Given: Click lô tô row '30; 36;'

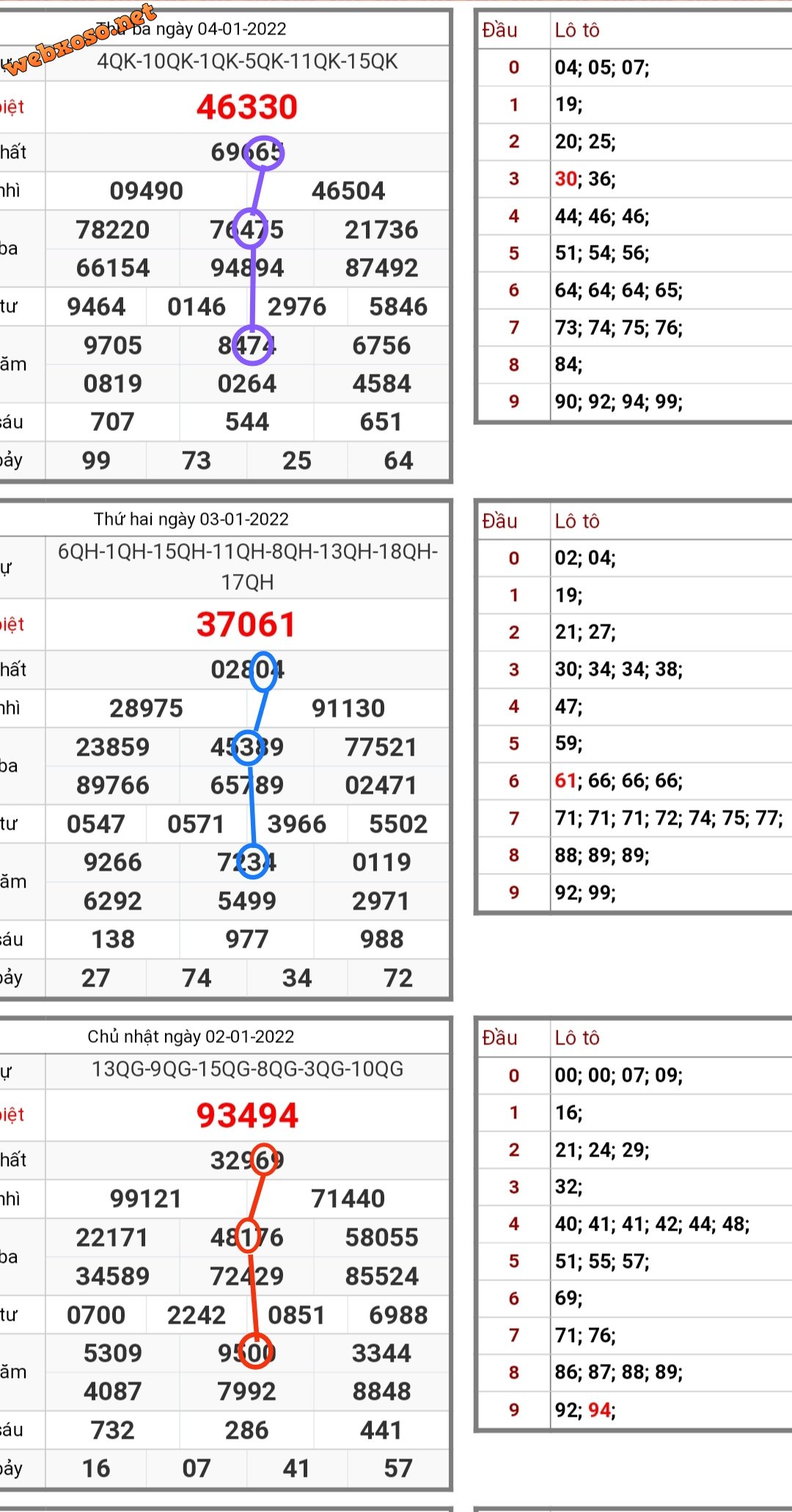Looking at the screenshot, I should (585, 180).
